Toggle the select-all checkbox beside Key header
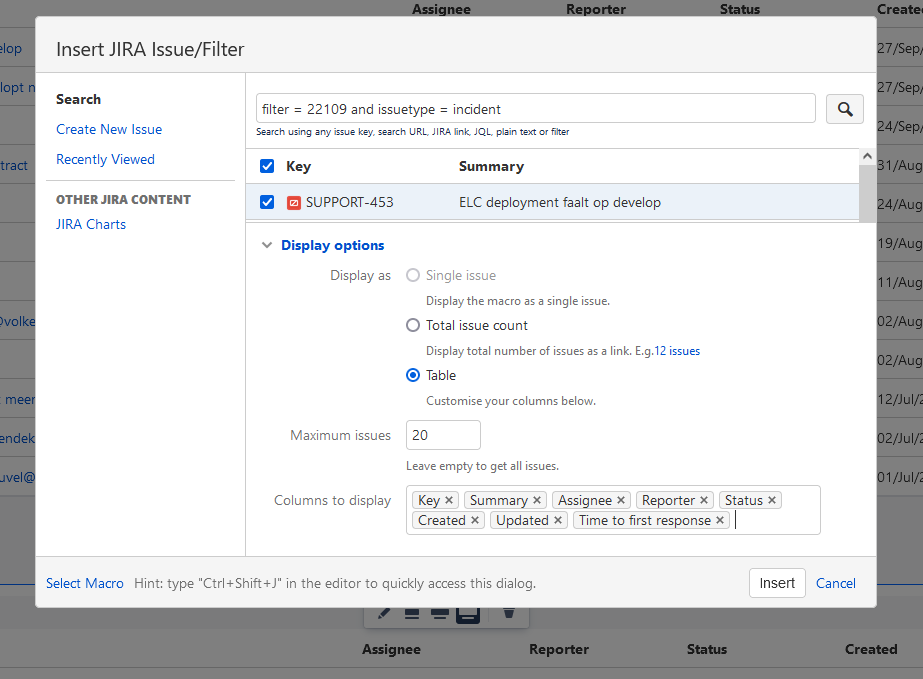Image resolution: width=923 pixels, height=679 pixels. point(267,166)
